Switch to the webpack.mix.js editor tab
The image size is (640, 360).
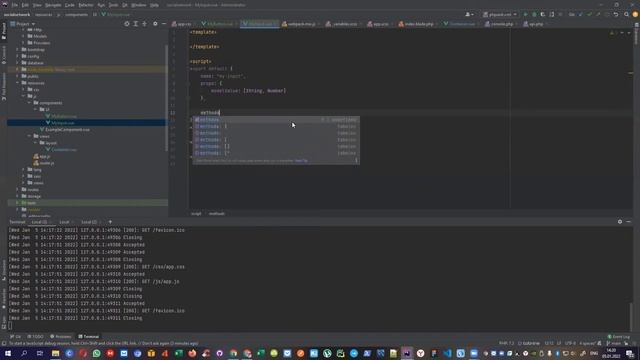[x=299, y=24]
